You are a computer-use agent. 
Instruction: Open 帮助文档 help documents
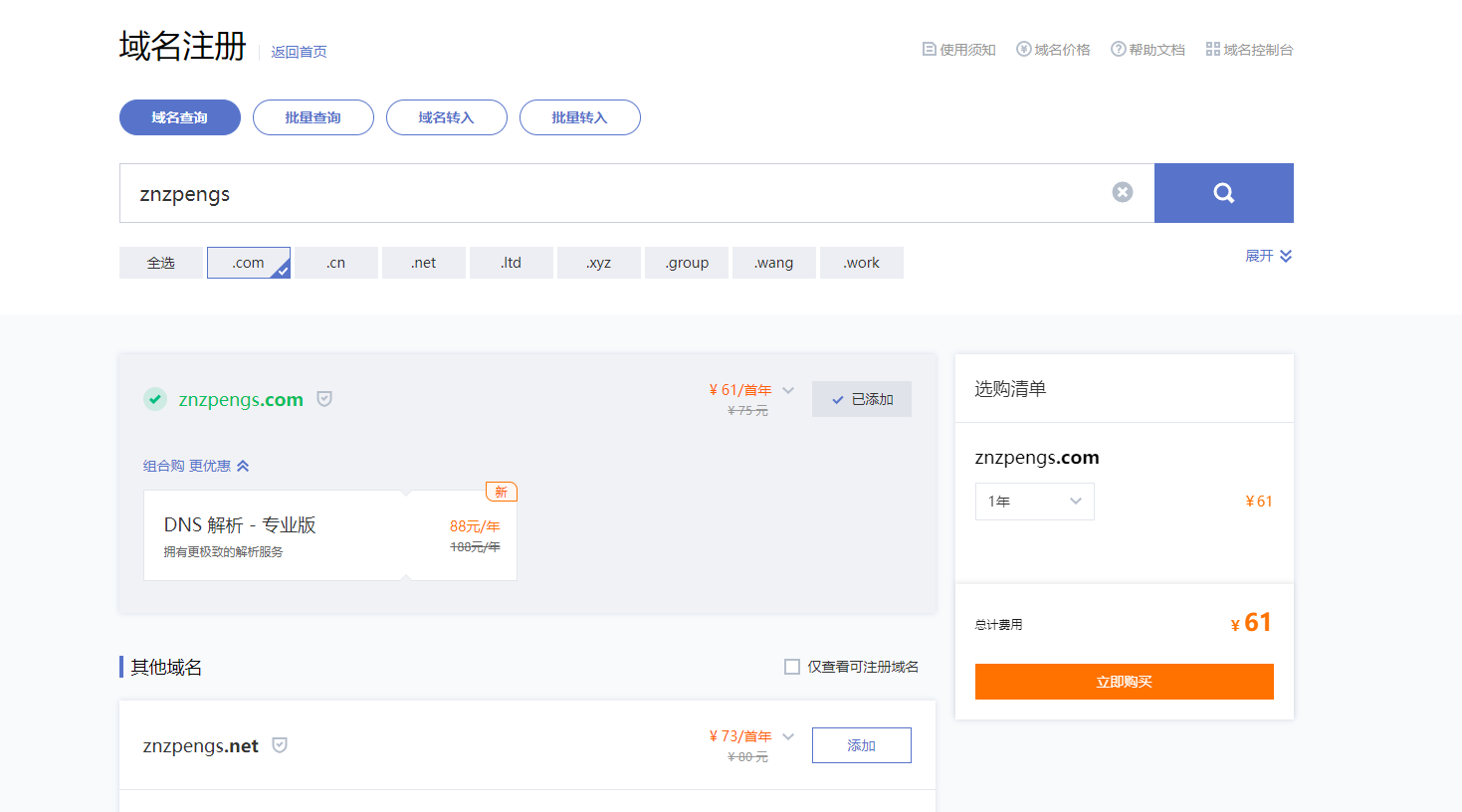pyautogui.click(x=1148, y=50)
